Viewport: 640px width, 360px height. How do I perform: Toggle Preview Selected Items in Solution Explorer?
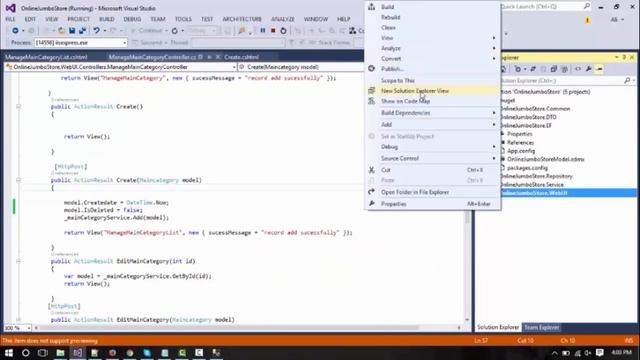pos(599,69)
